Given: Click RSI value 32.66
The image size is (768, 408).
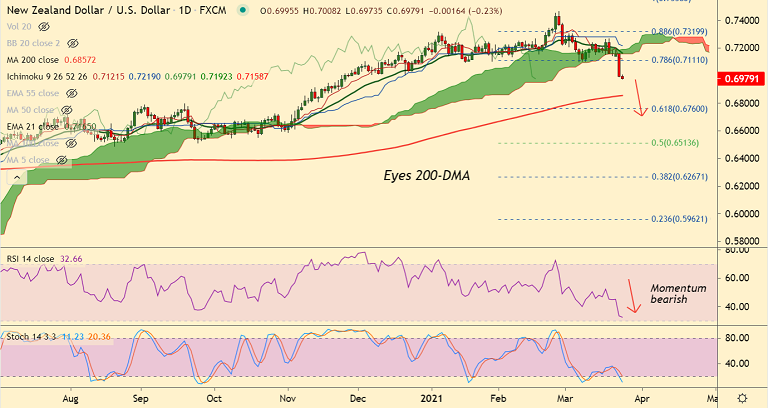Looking at the screenshot, I should 71,259.
